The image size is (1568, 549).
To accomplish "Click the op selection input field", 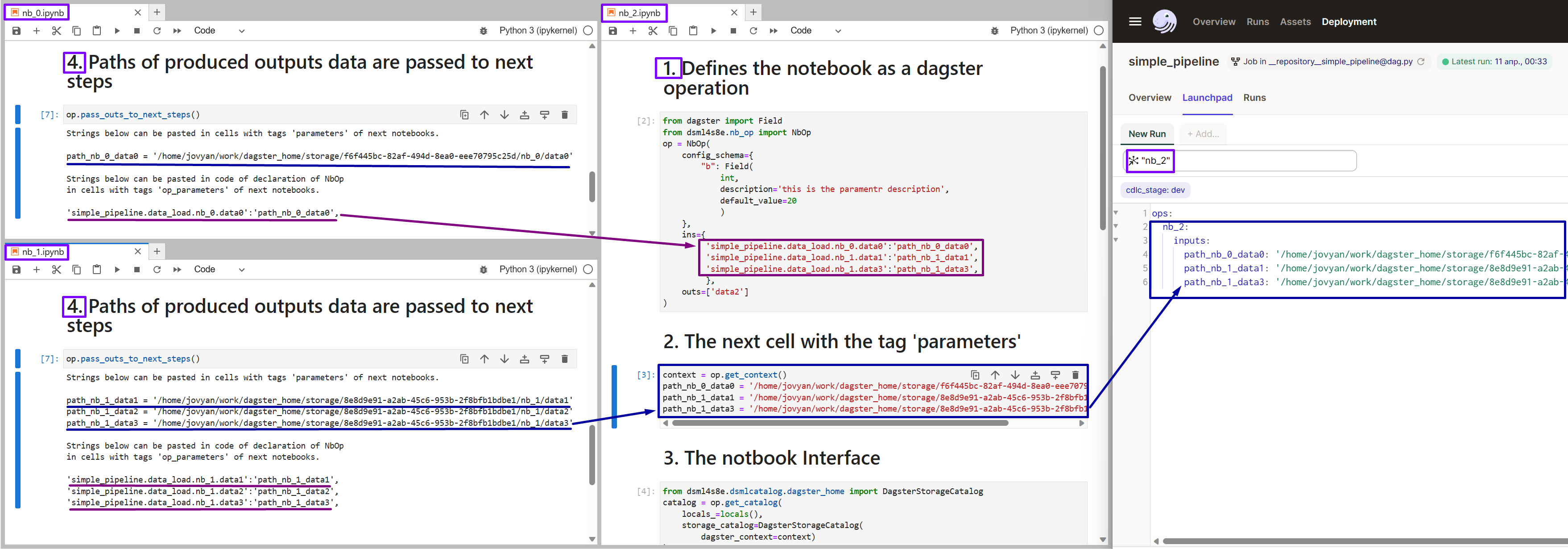I will point(1240,161).
